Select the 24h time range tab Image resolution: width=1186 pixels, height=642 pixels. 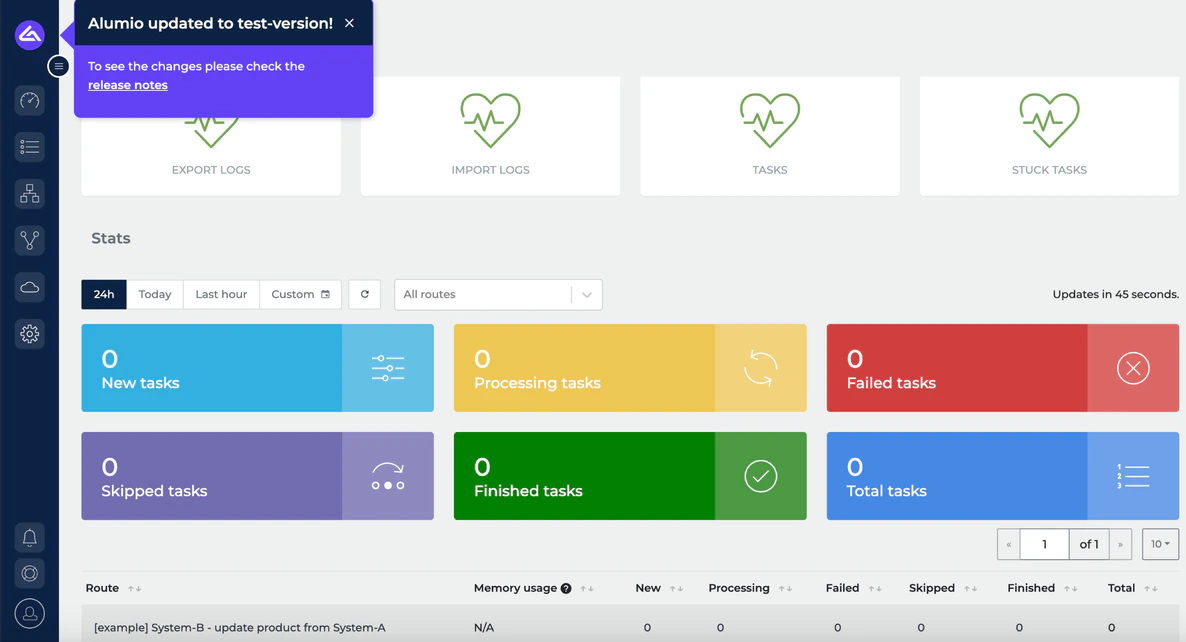[104, 294]
